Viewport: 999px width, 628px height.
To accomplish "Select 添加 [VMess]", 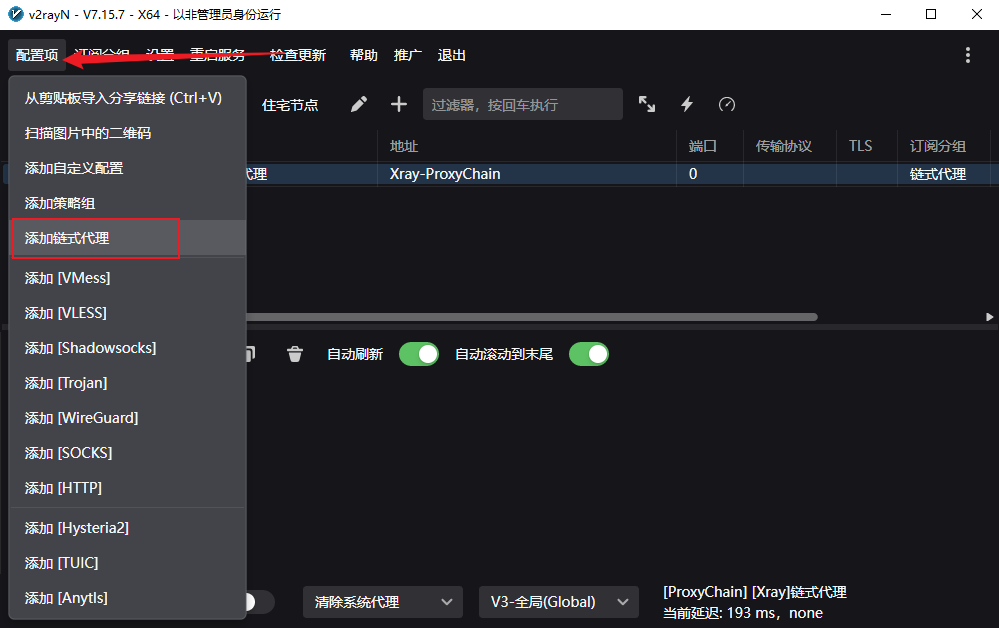I will pyautogui.click(x=128, y=278).
